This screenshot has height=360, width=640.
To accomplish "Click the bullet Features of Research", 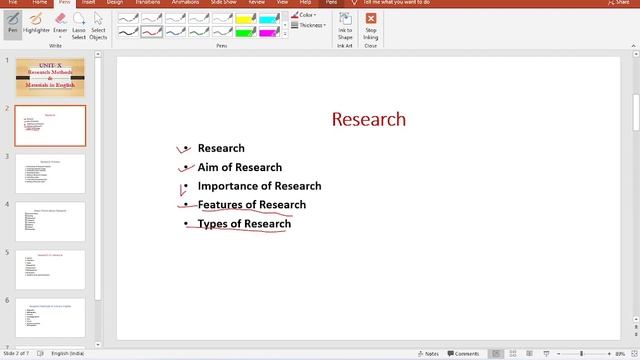I will coord(251,205).
